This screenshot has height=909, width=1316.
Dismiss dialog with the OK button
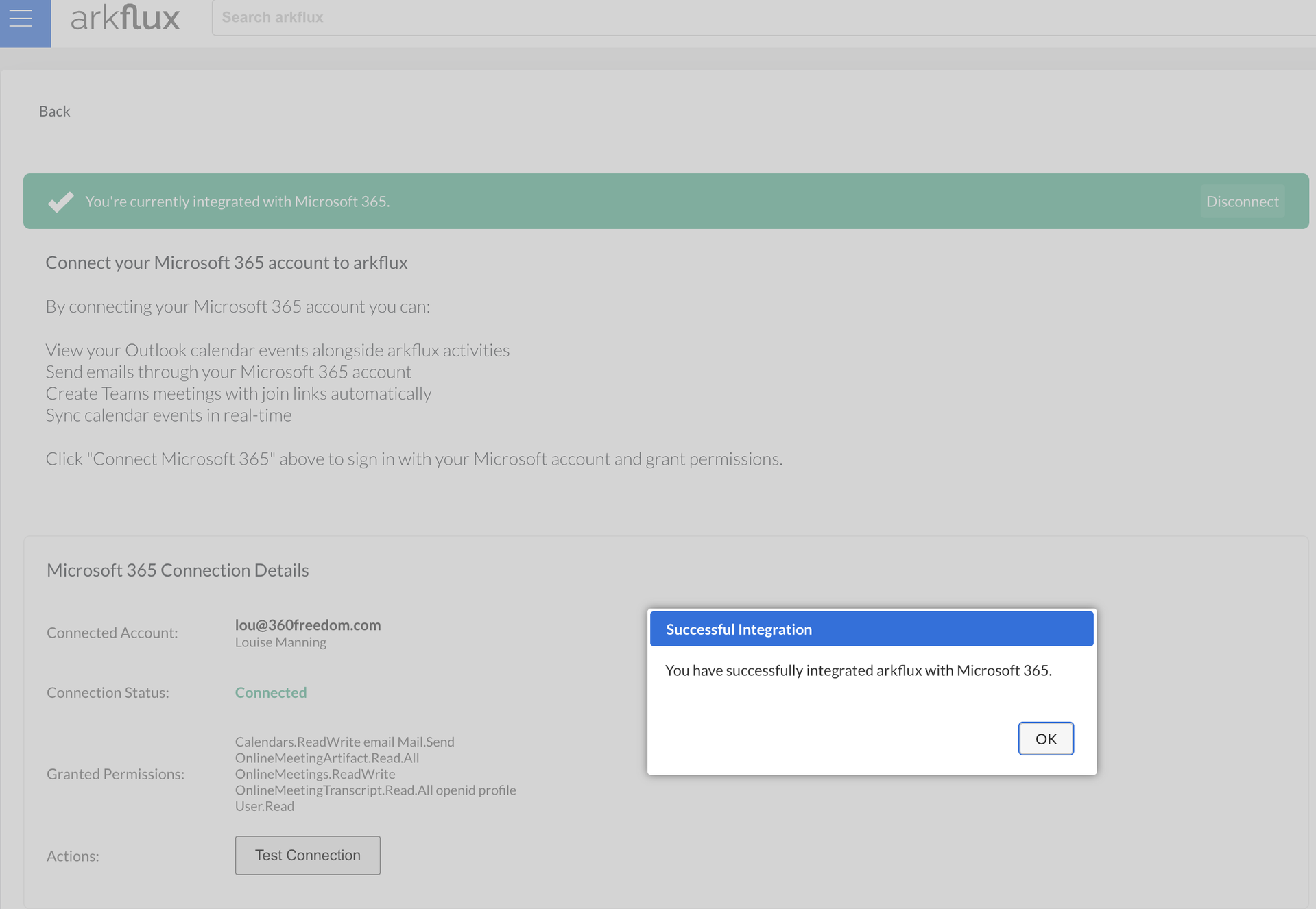point(1045,738)
